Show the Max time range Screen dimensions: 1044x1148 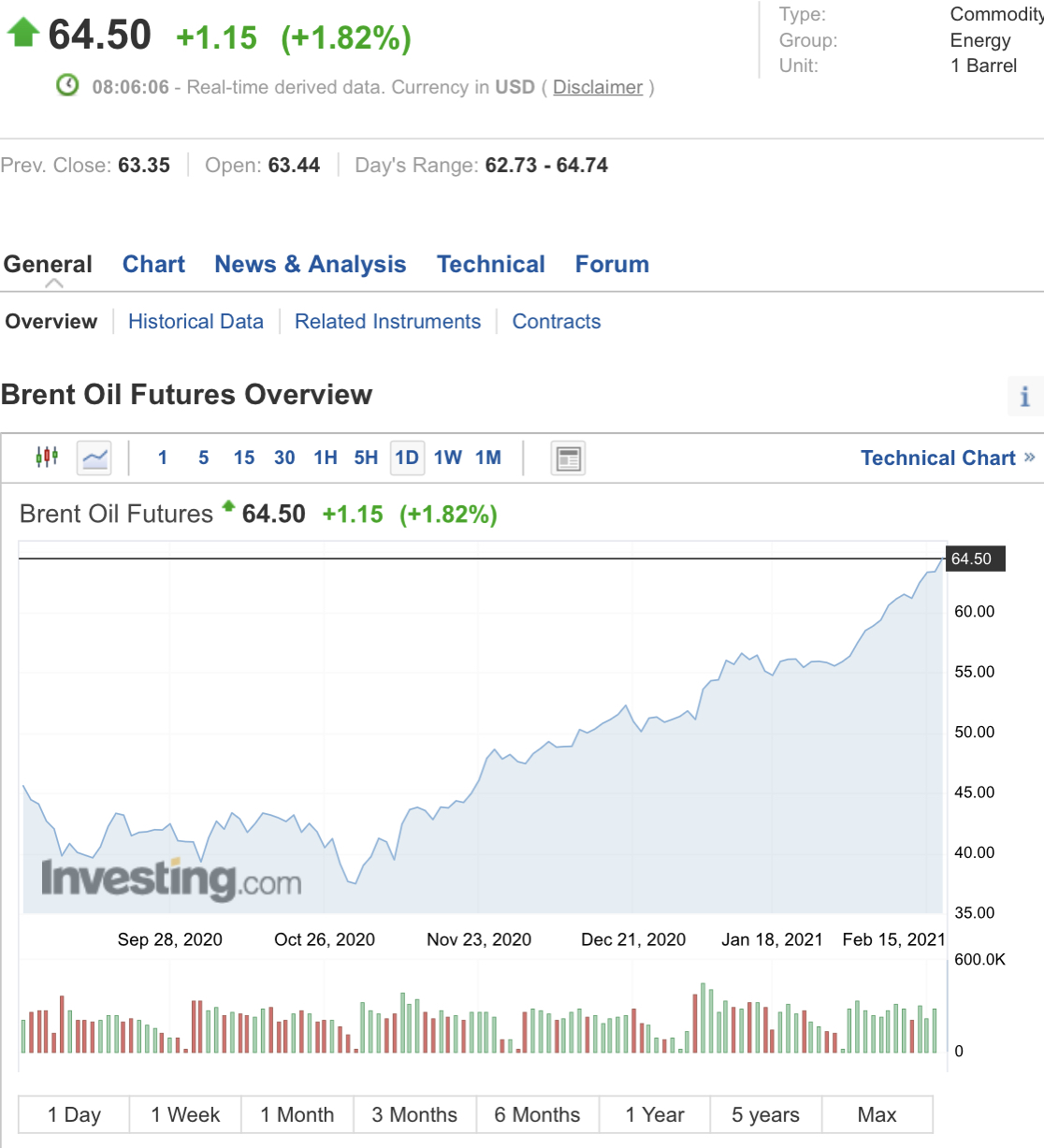[x=877, y=1115]
